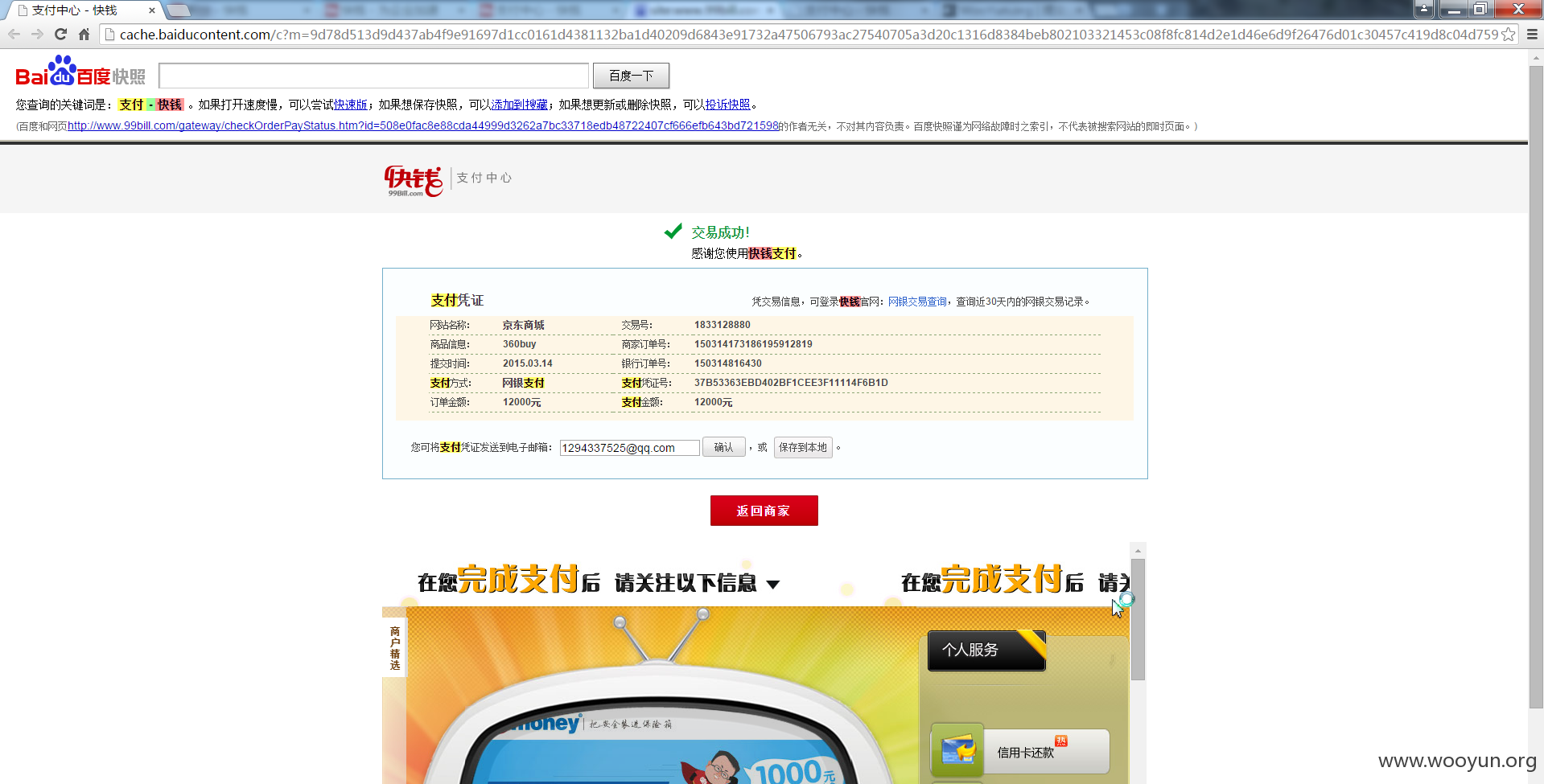
Task: Click the 快钱 99Bill logo
Action: tap(413, 181)
